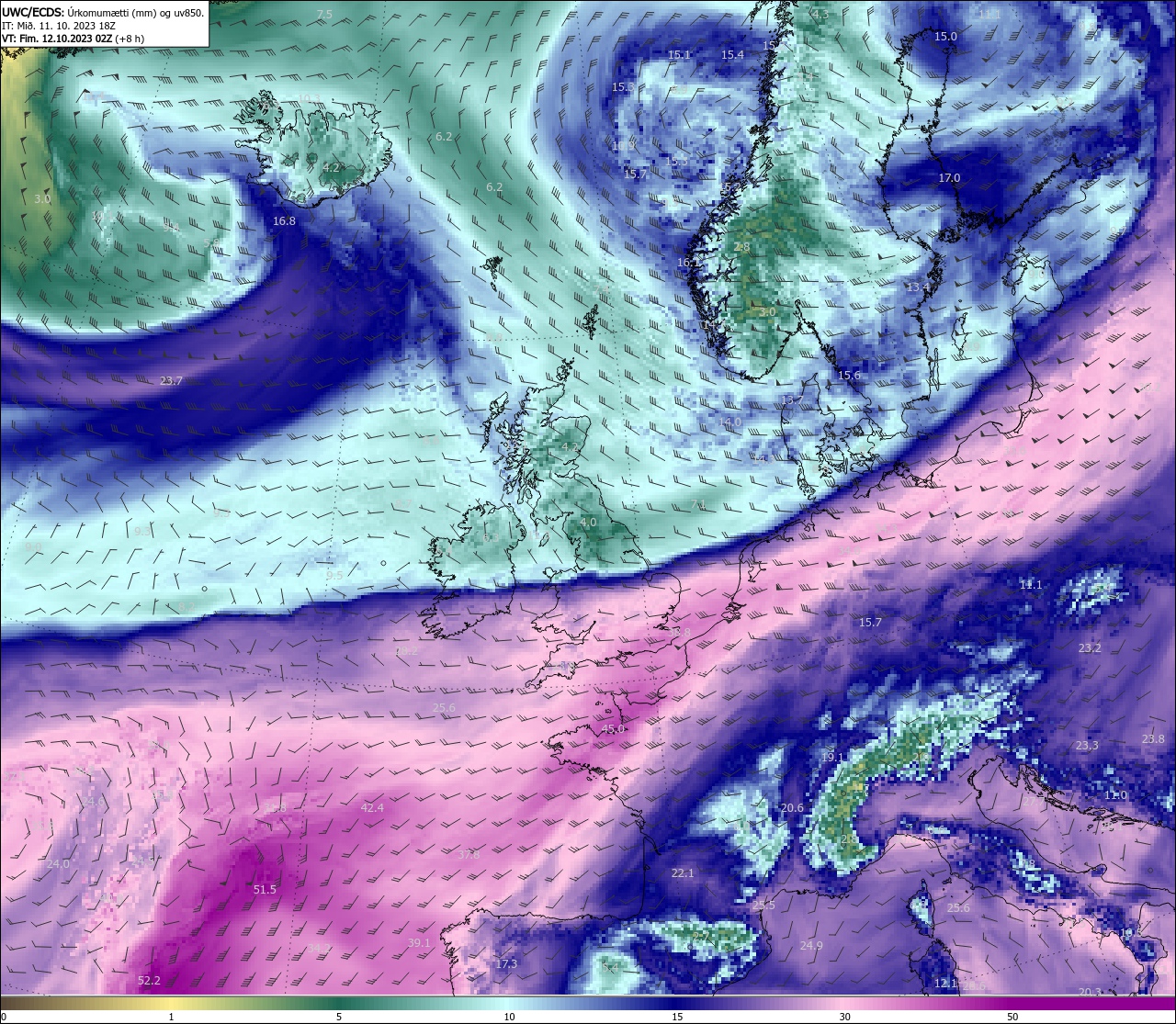The width and height of the screenshot is (1176, 1024).
Task: Click the 11.1 value in central Europe
Action: click(1031, 585)
